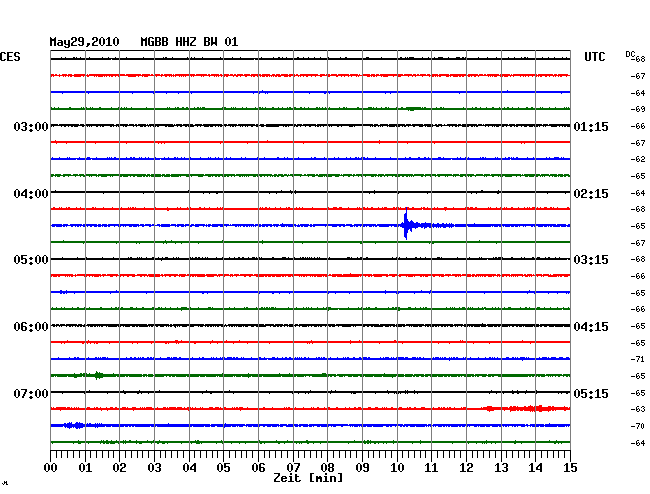Click the 03:15 UTC time label
650x494 pixels.
(591, 260)
